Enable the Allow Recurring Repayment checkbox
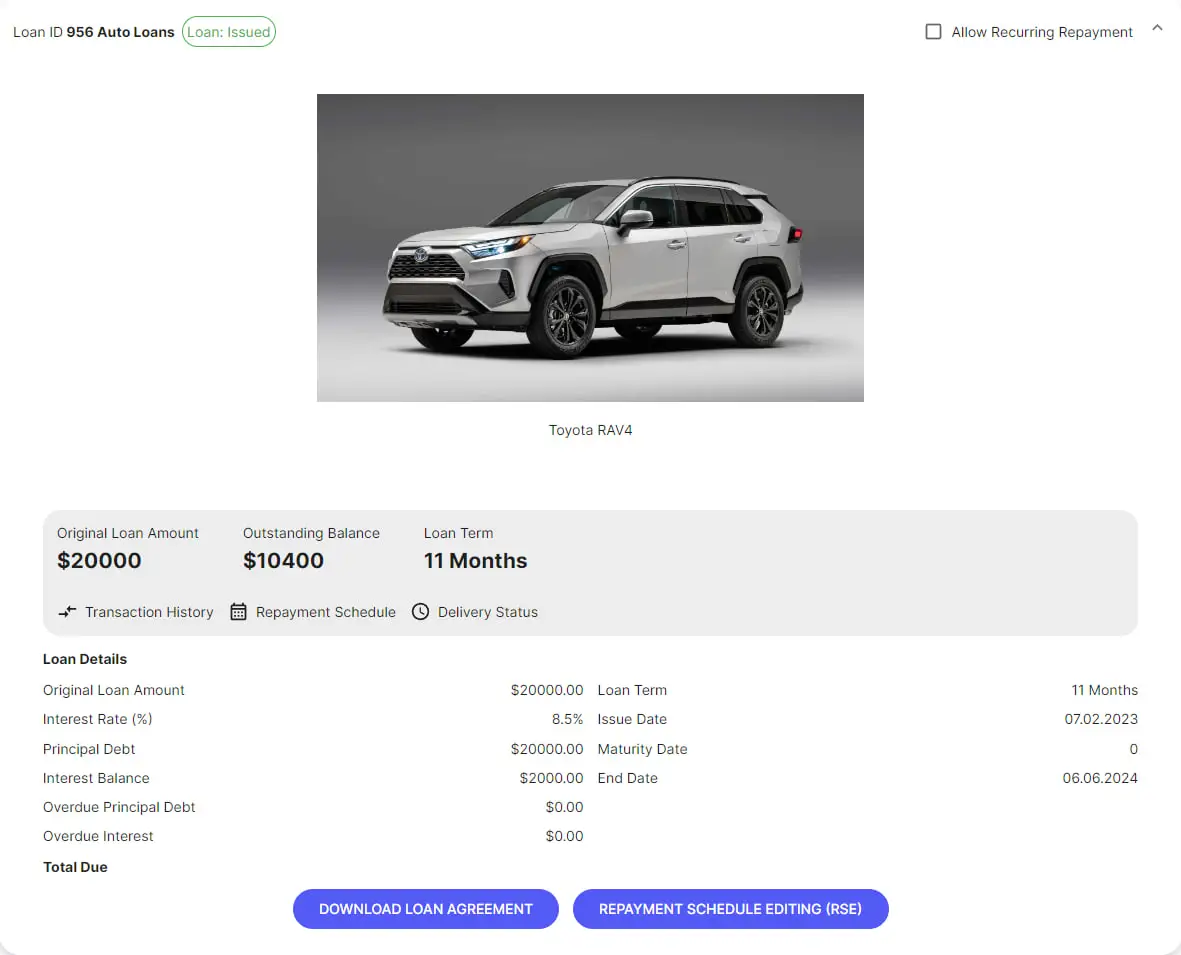Screen dimensions: 1181x955 point(933,32)
